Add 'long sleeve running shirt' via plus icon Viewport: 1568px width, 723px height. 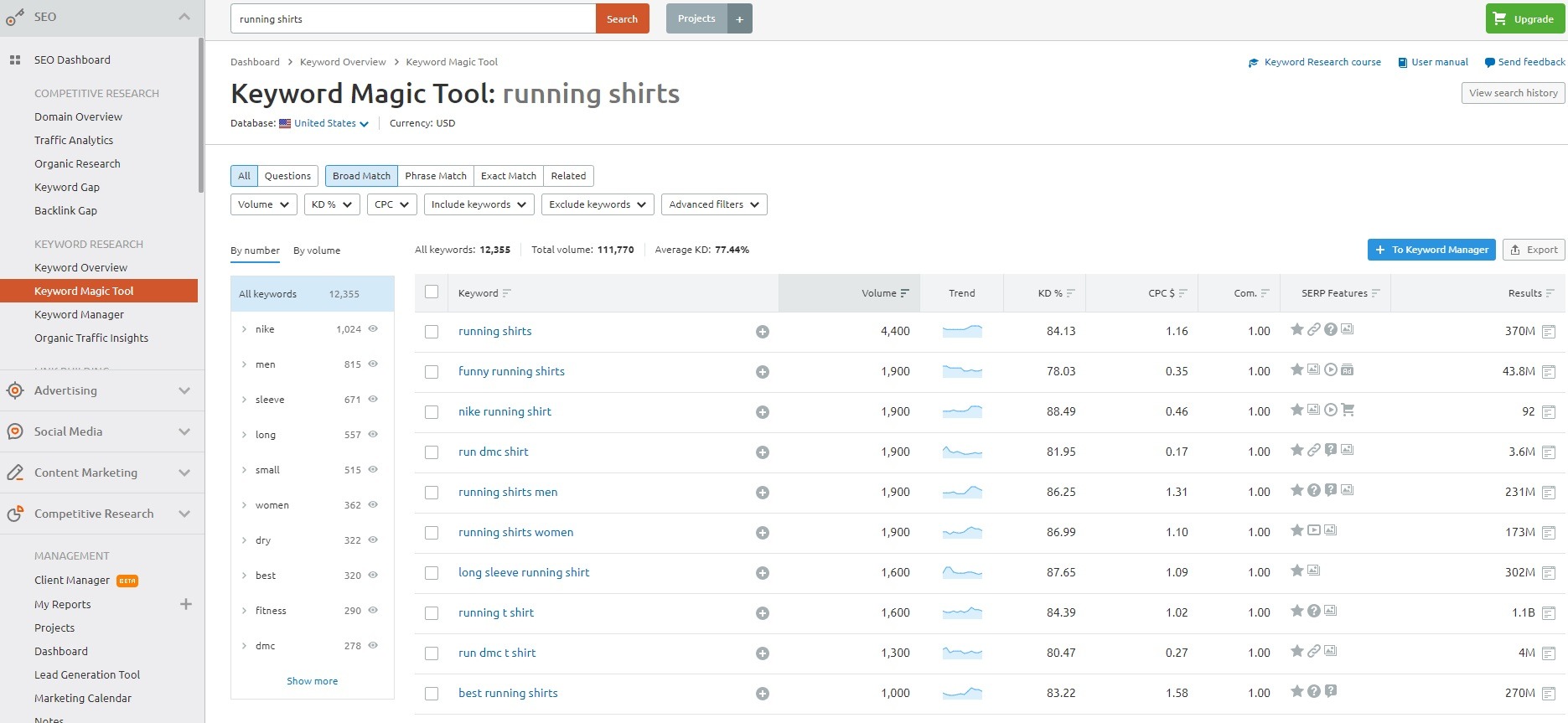[763, 573]
